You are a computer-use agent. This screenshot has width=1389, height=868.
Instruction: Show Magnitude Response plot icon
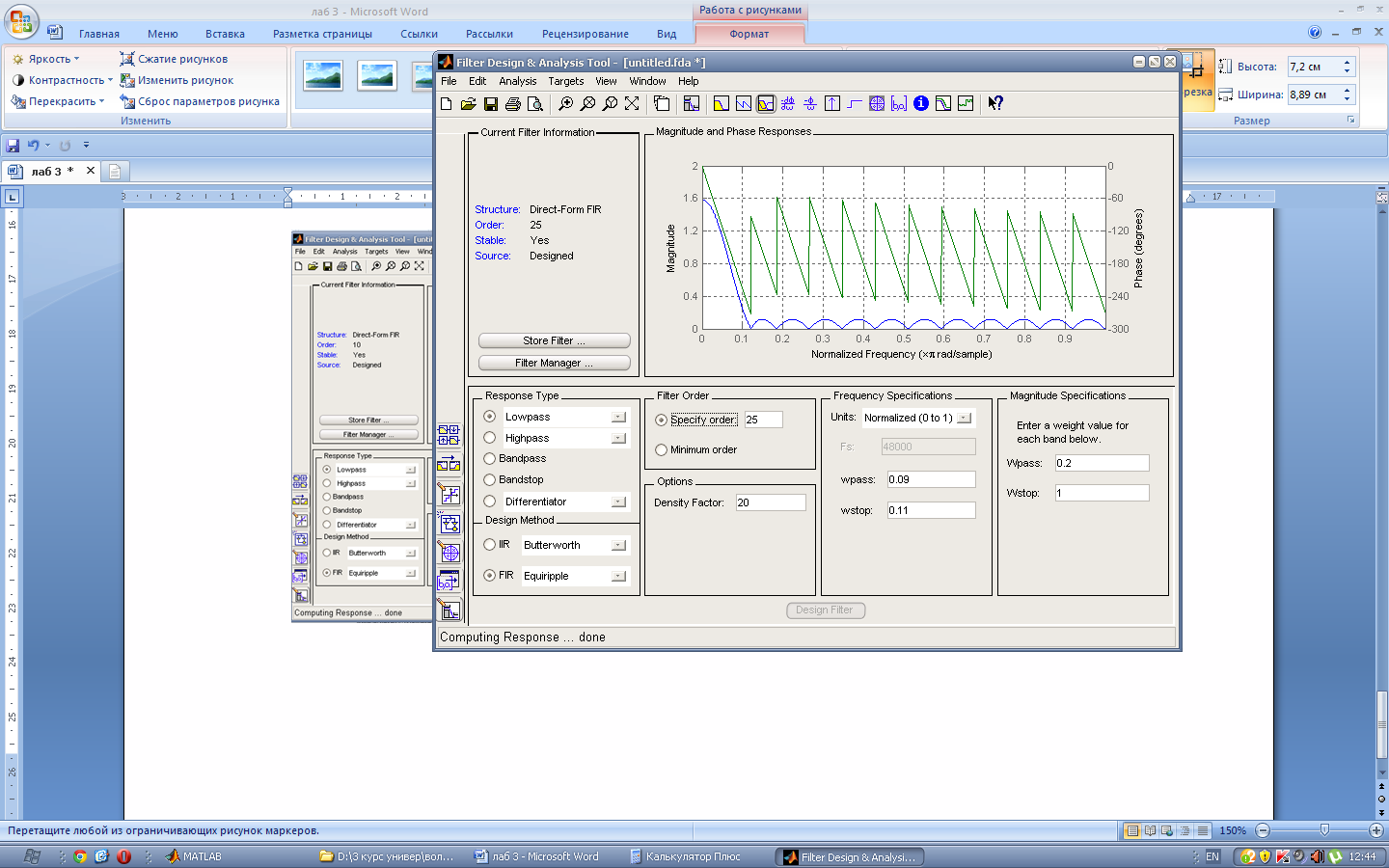722,103
